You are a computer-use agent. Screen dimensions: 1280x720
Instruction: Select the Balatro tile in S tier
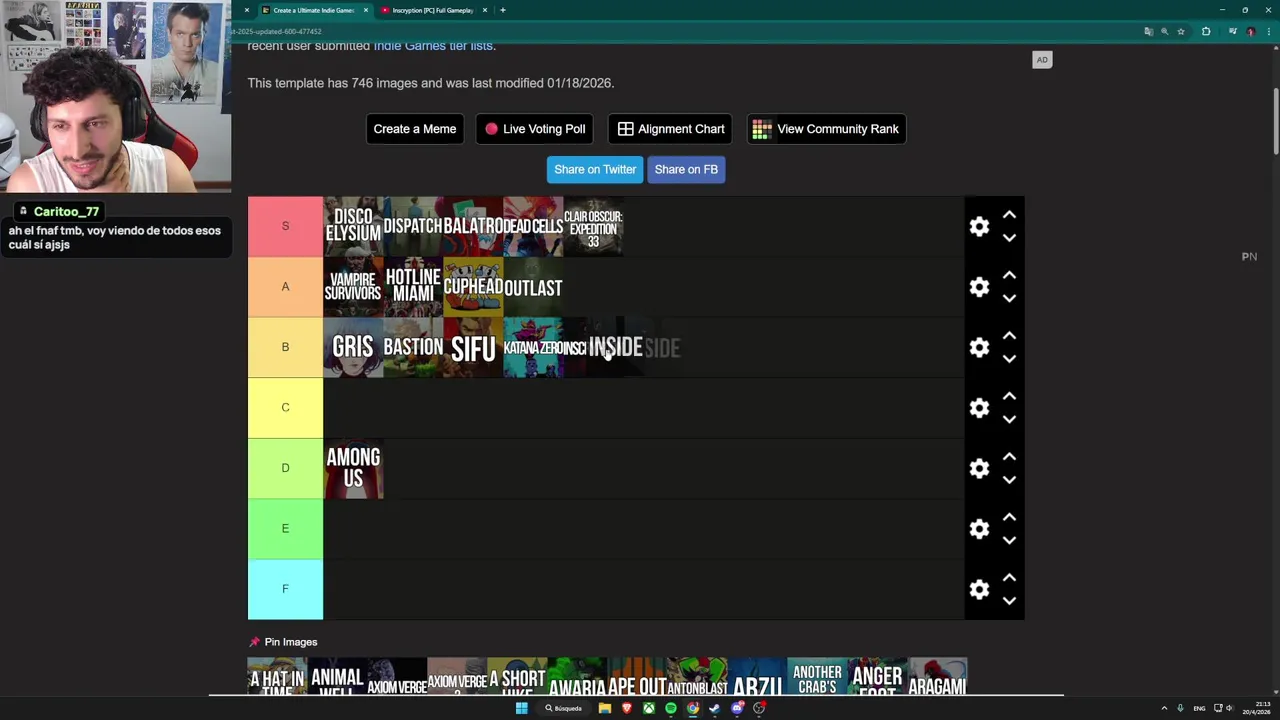click(473, 226)
